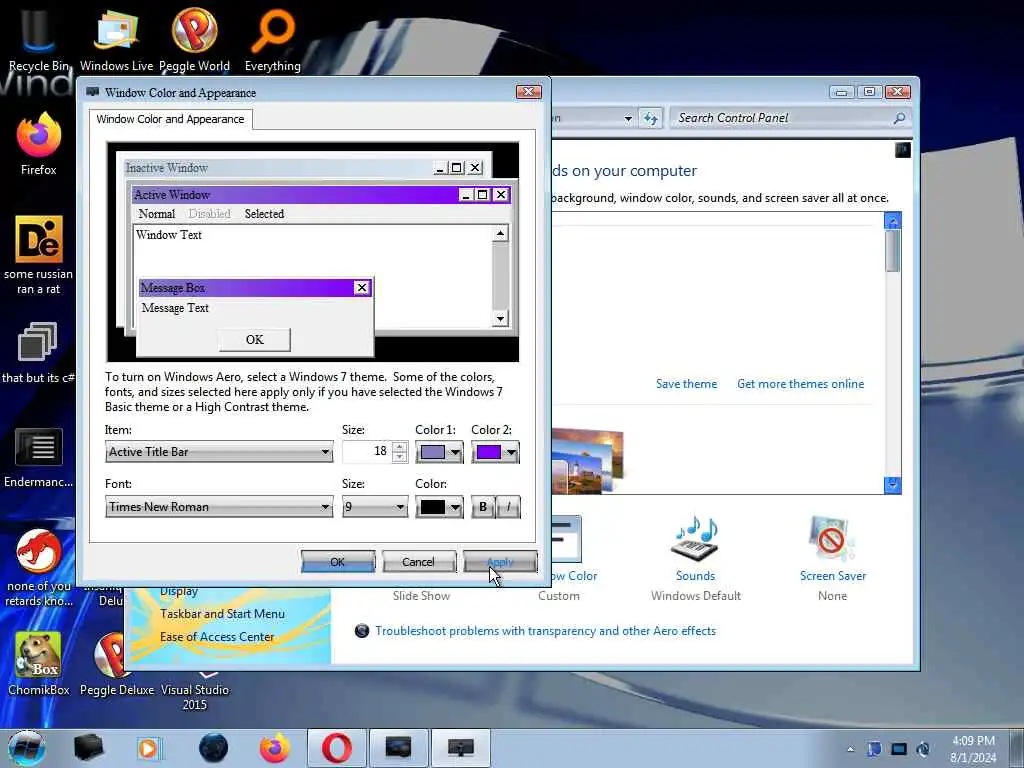This screenshot has height=768, width=1024.
Task: Open the font Color dropdown
Action: tap(440, 507)
